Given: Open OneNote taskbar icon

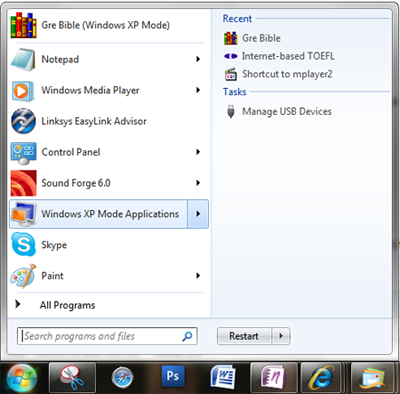Looking at the screenshot, I should click(x=274, y=378).
